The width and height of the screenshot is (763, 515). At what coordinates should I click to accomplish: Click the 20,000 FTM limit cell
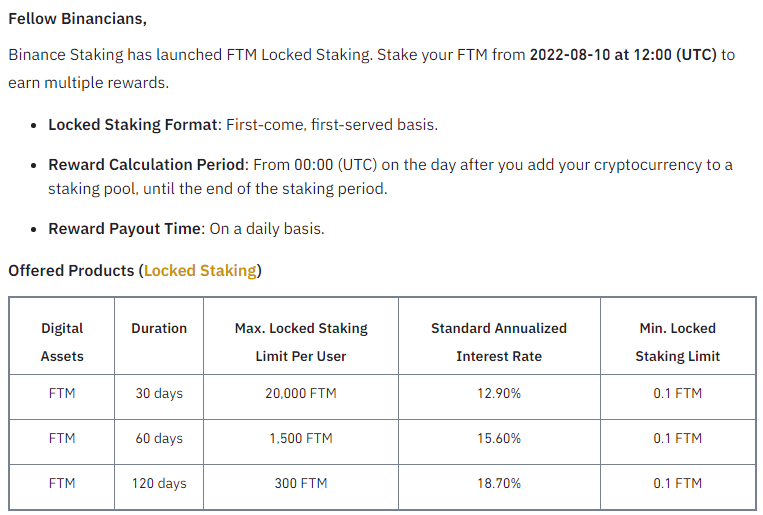[301, 393]
